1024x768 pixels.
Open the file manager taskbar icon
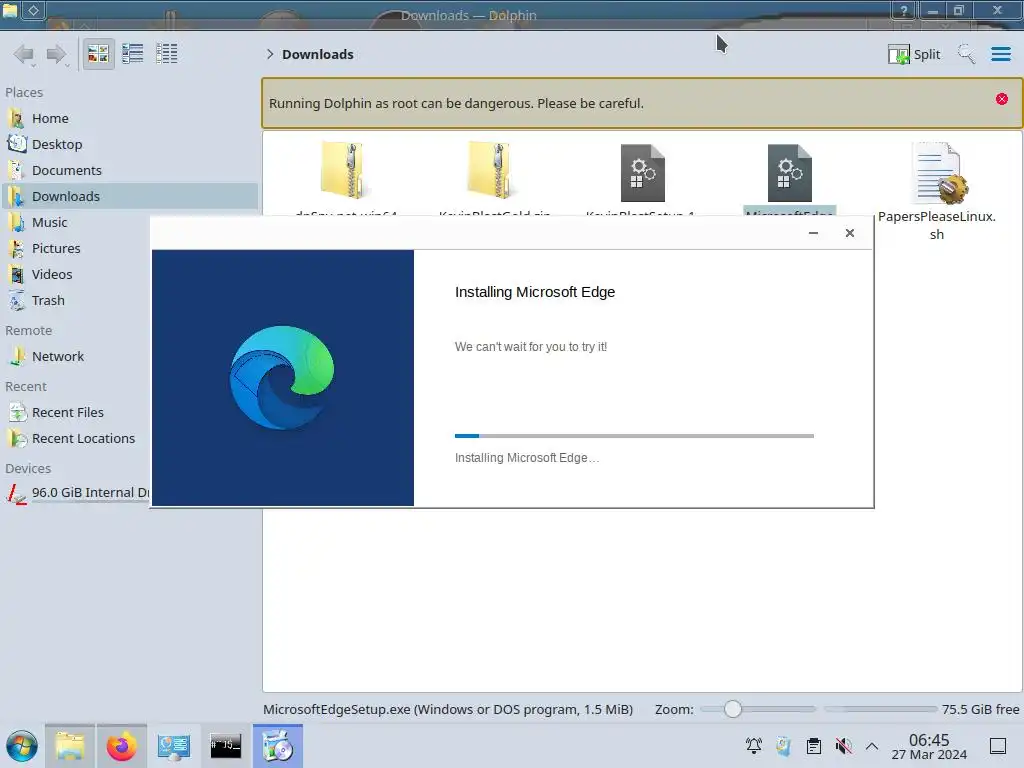[x=70, y=746]
